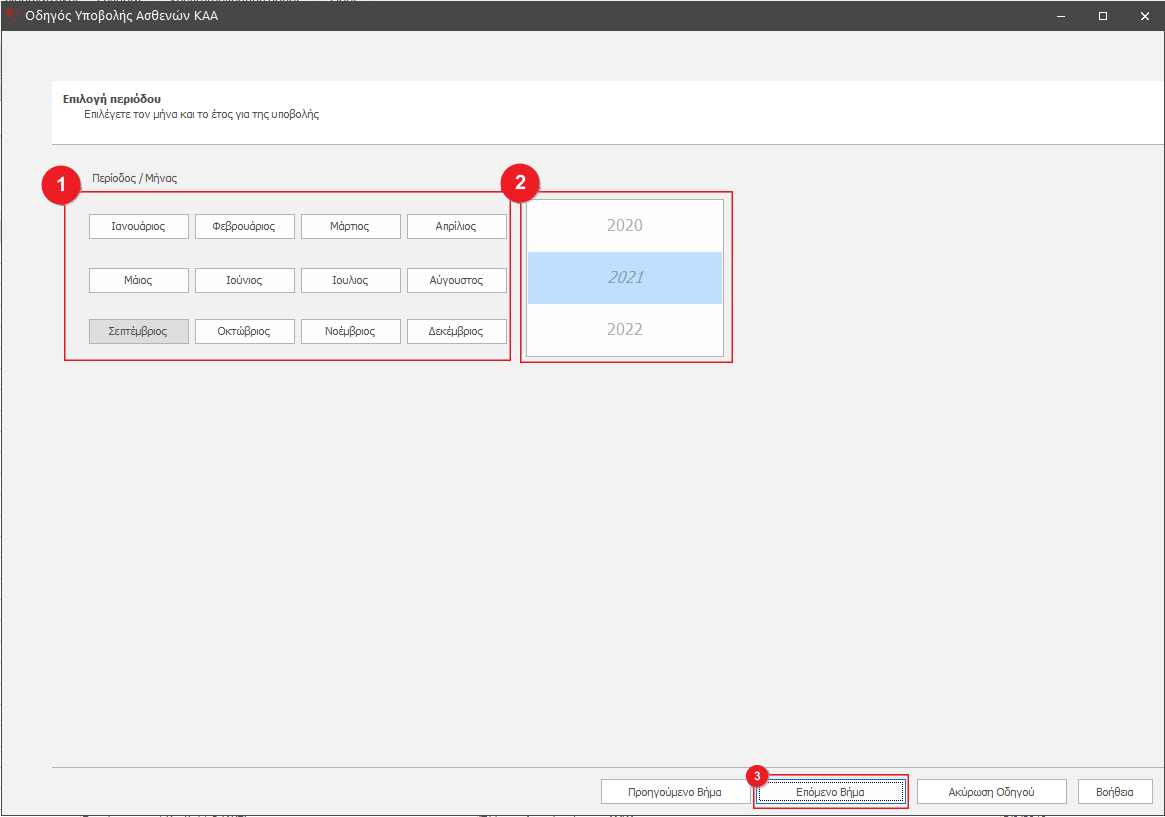1165x817 pixels.
Task: Choose Δεκέμβριος in the month grid
Action: tap(456, 331)
